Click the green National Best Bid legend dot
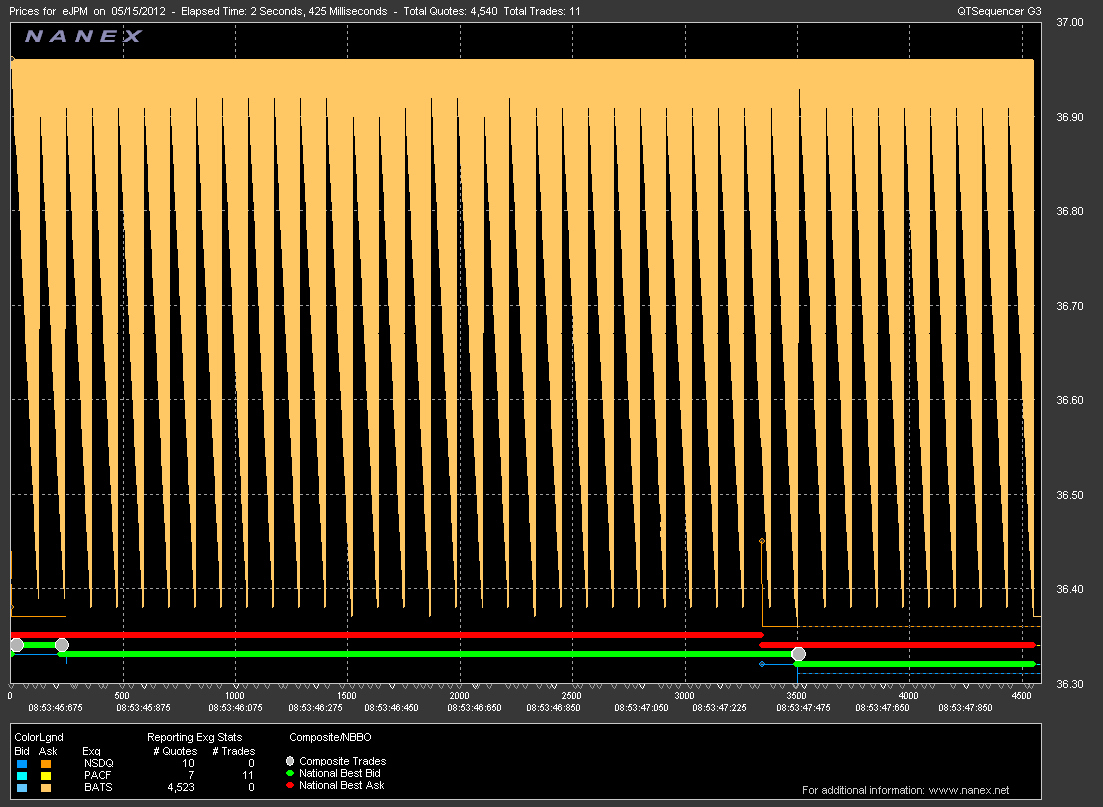 point(290,773)
